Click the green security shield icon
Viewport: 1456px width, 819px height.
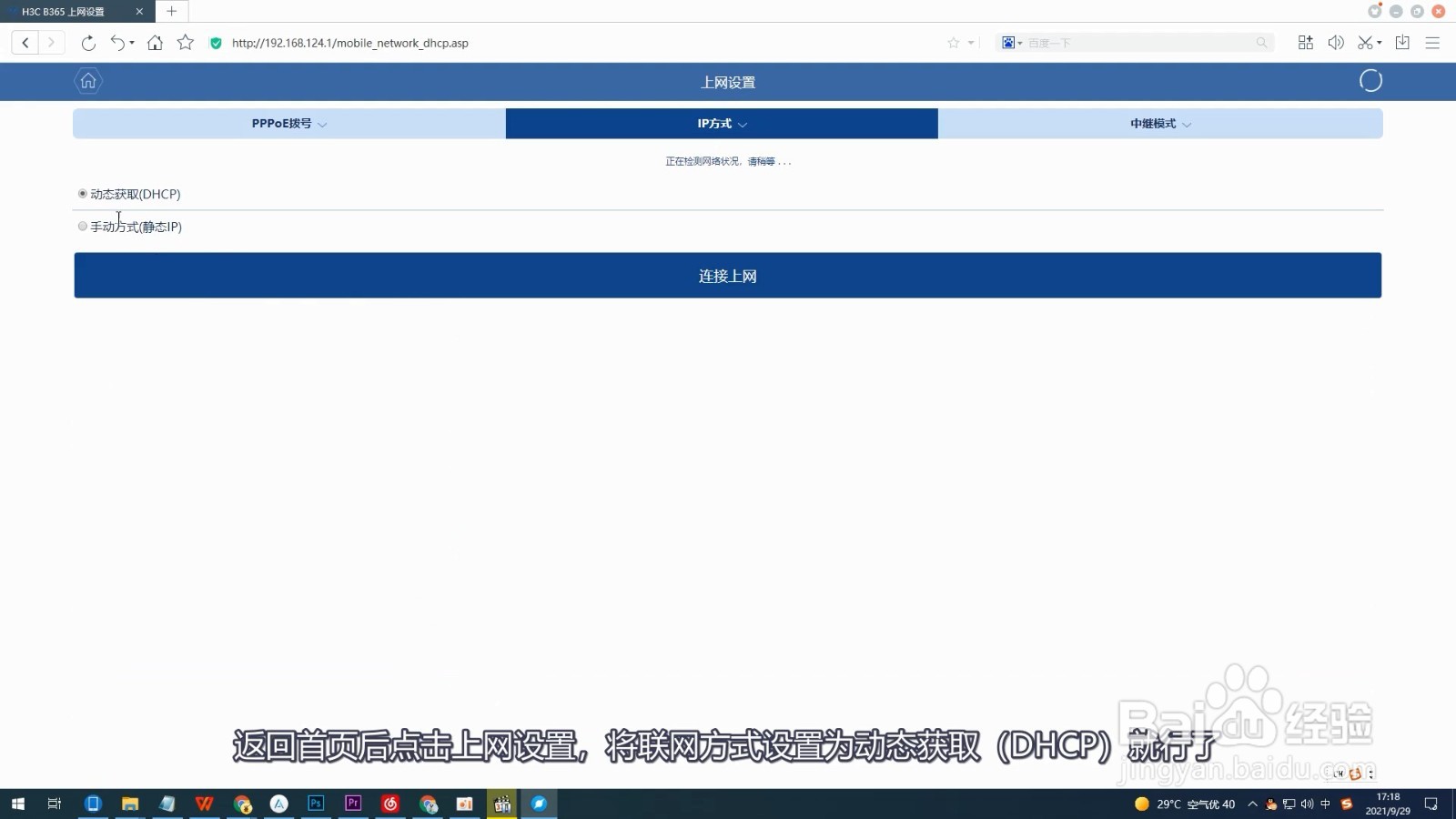pyautogui.click(x=216, y=43)
